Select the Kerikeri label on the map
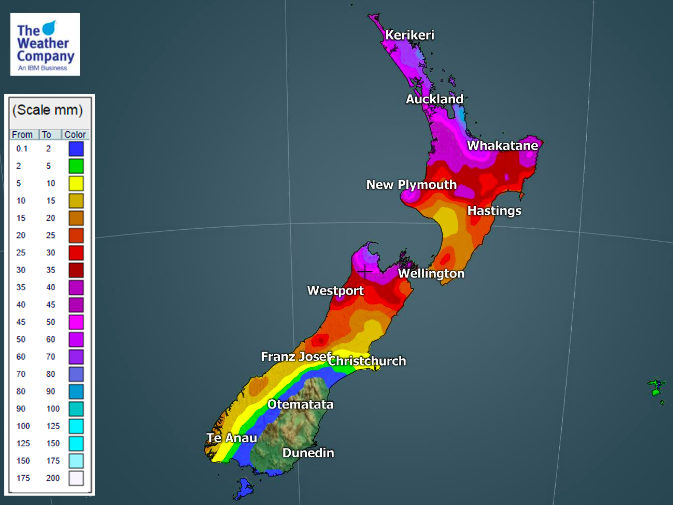This screenshot has width=673, height=505. (410, 35)
